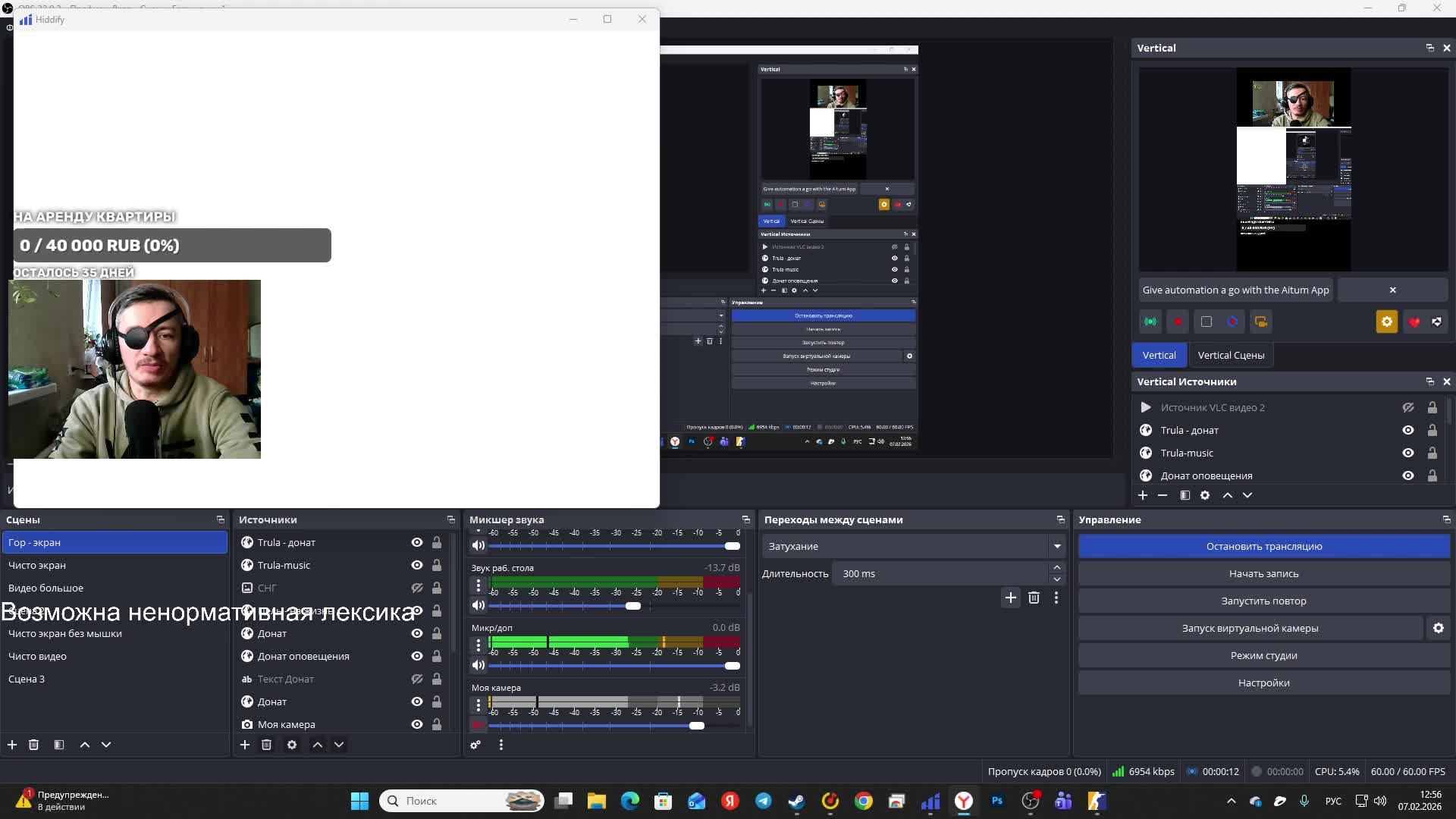This screenshot has height=819, width=1456.
Task: Click Остановить трансляцию button
Action: 1263,546
